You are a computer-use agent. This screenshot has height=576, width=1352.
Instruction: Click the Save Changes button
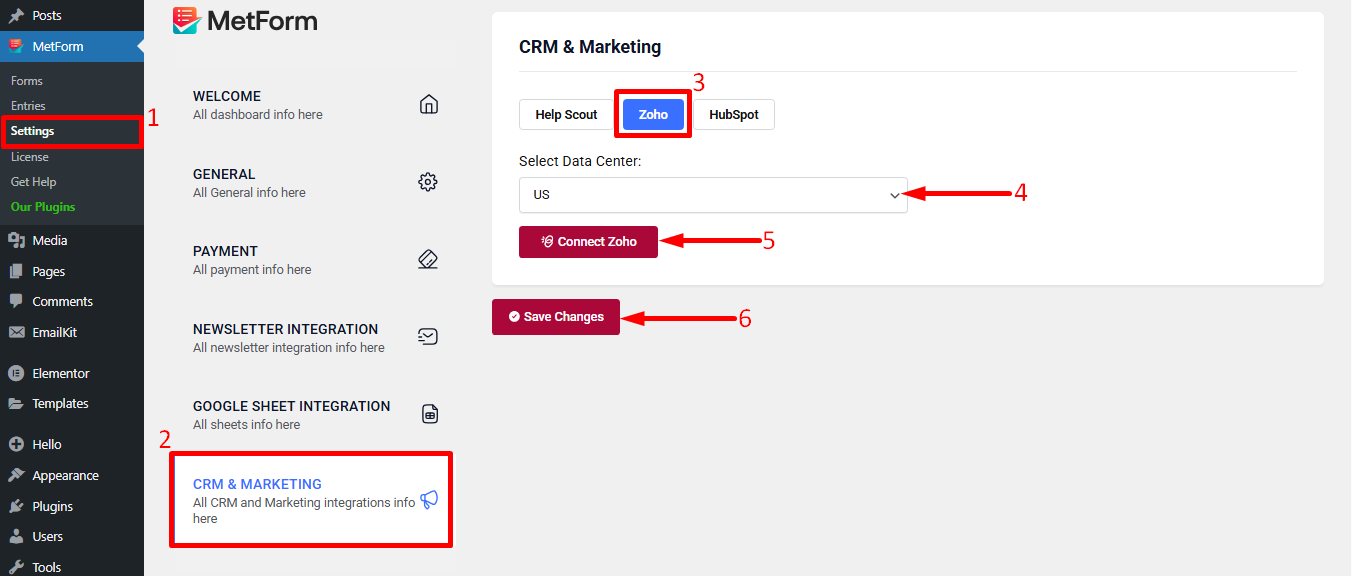pos(556,317)
